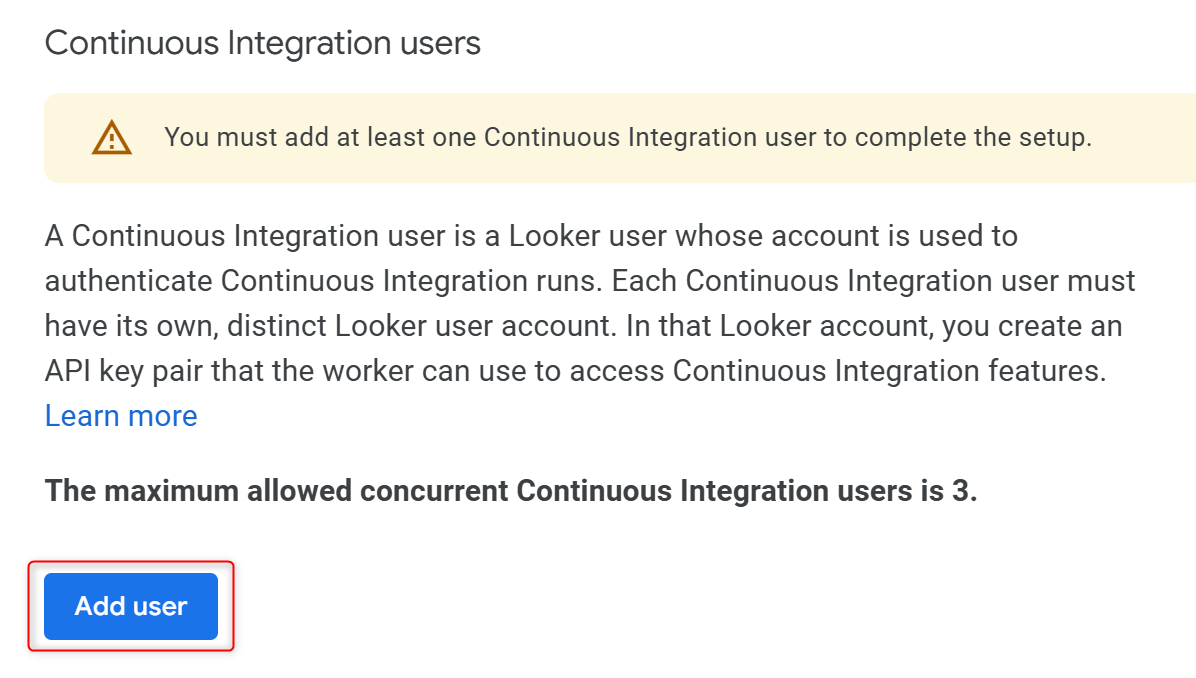Click the line starting "have its own, distinct"
The width and height of the screenshot is (1196, 678).
[584, 326]
